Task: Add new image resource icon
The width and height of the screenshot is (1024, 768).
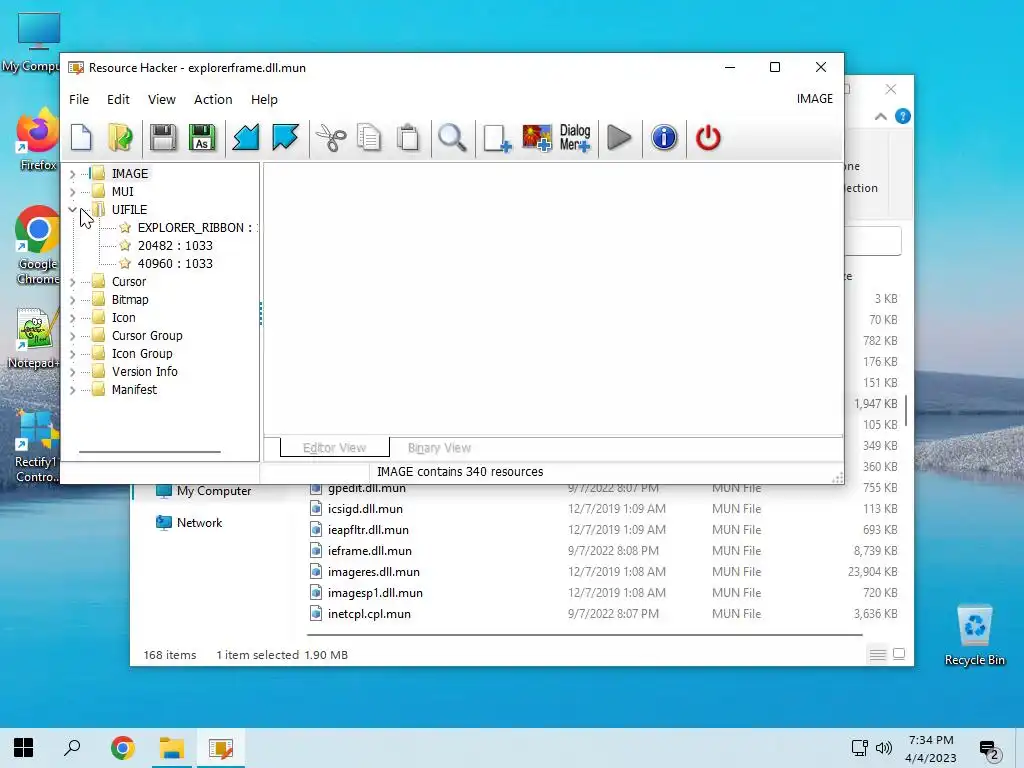Action: [537, 138]
